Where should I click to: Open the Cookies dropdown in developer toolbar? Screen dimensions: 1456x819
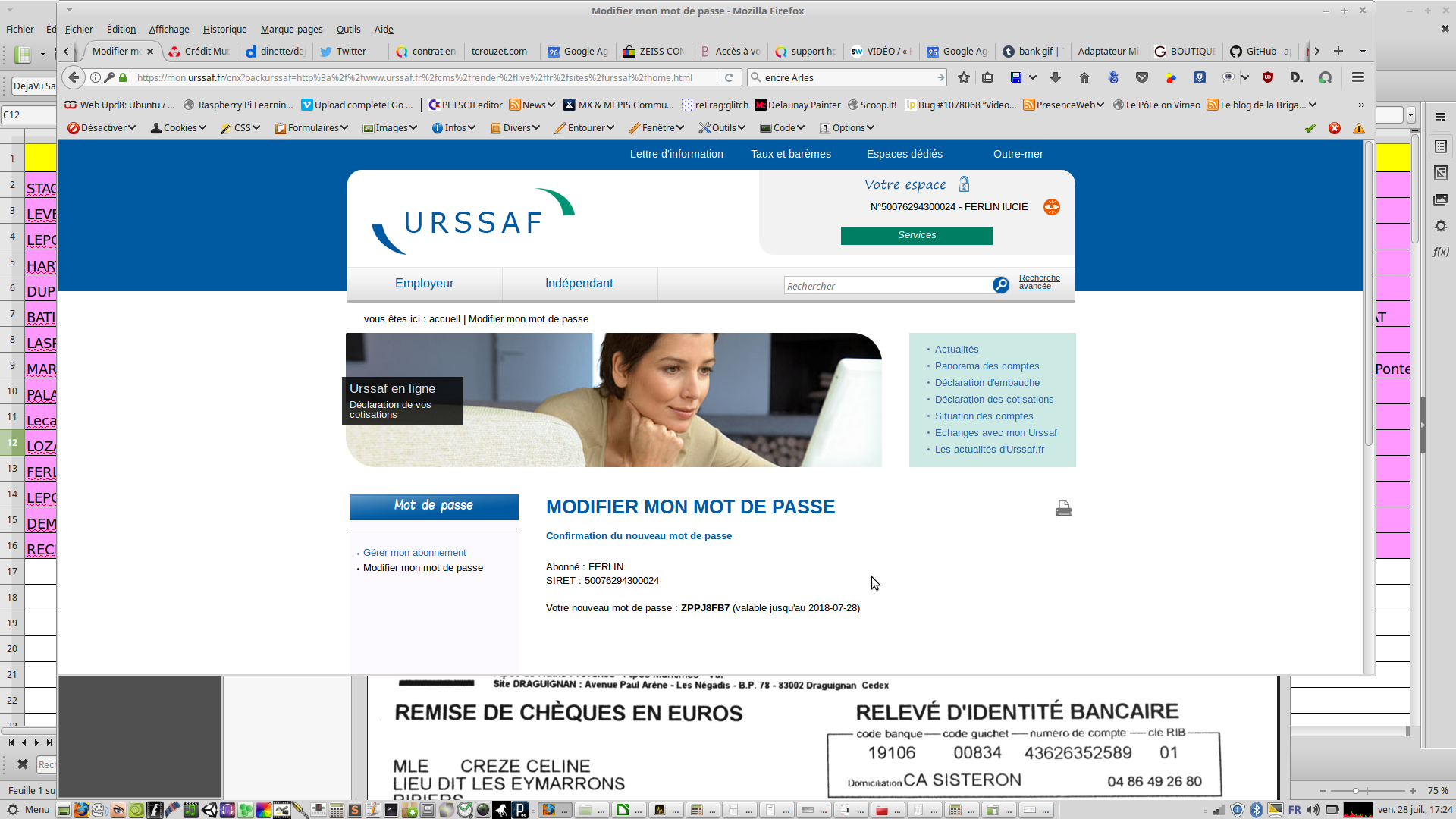pos(179,128)
